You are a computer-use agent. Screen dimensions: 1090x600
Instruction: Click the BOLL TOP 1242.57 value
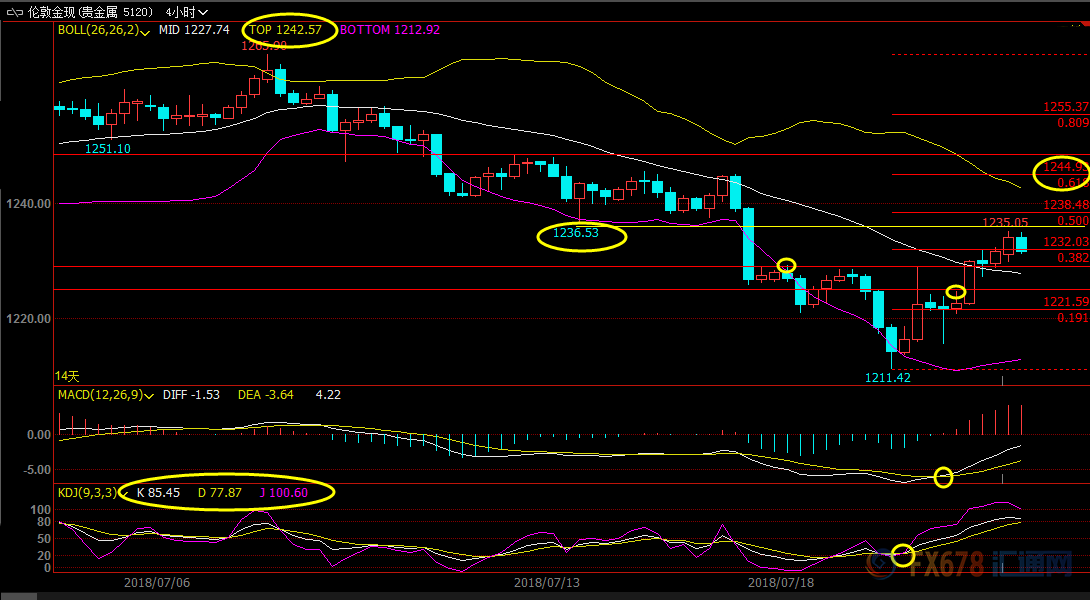point(286,30)
